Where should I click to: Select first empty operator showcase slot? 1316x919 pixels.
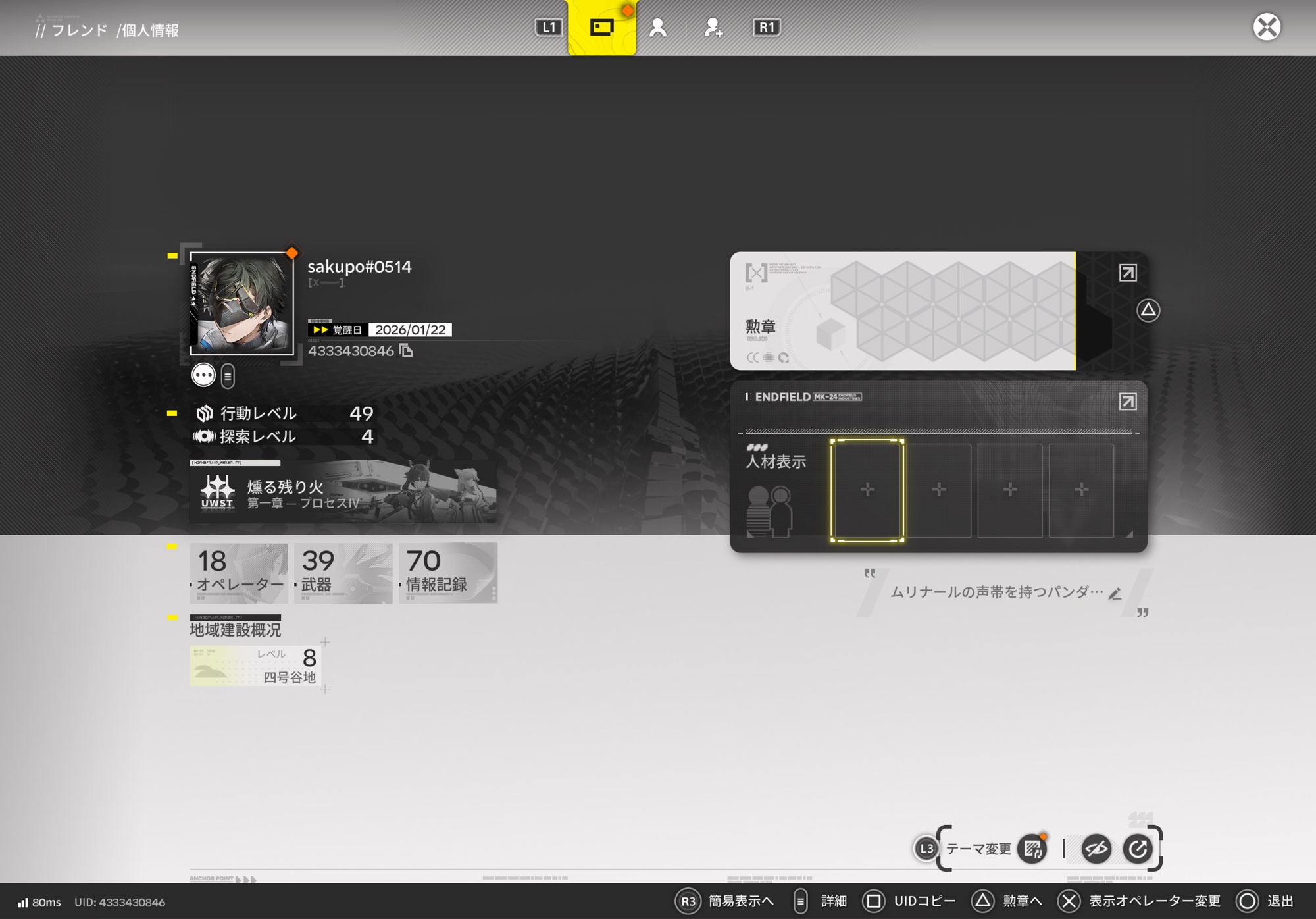pyautogui.click(x=867, y=490)
